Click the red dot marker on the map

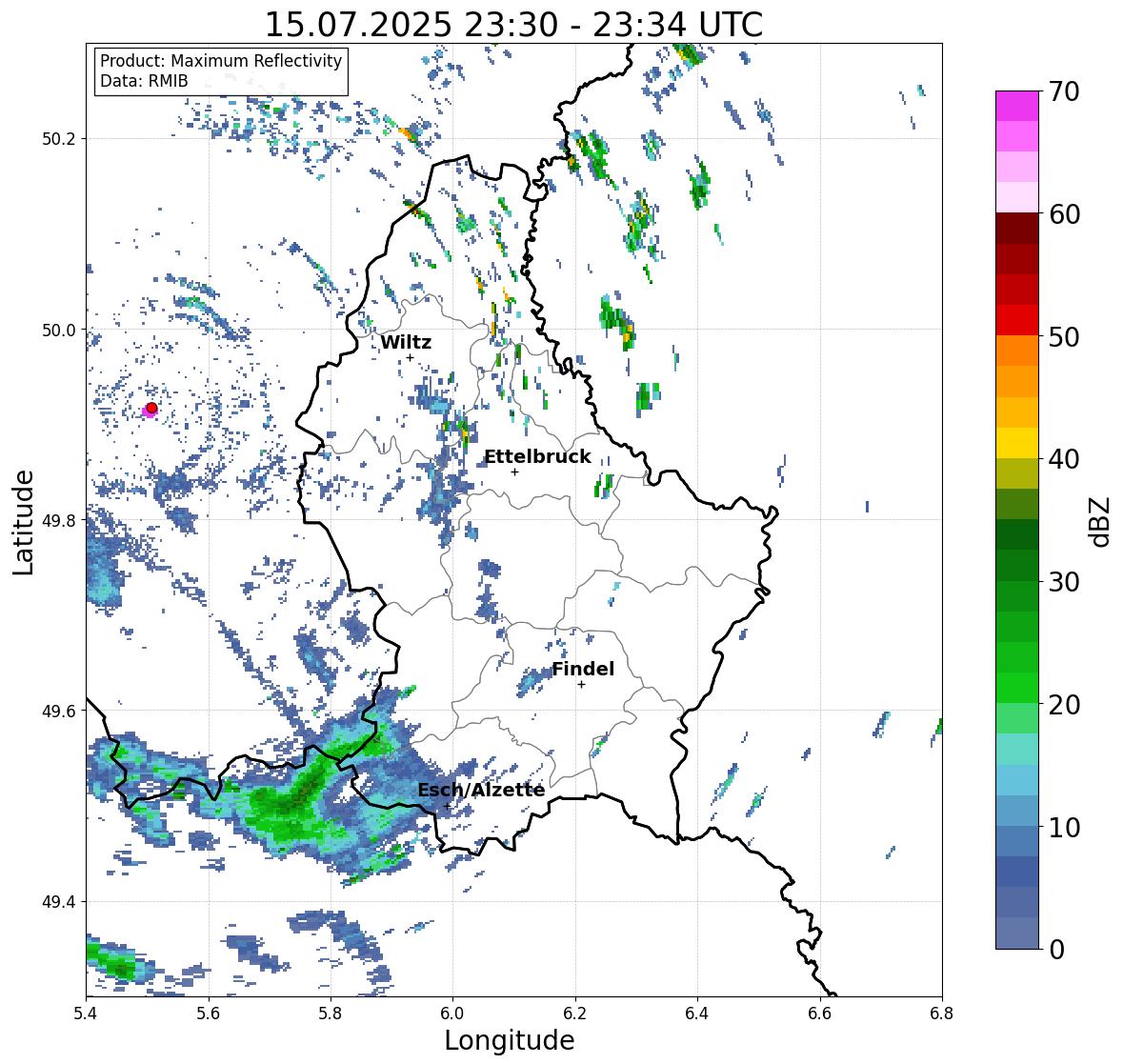[x=151, y=408]
